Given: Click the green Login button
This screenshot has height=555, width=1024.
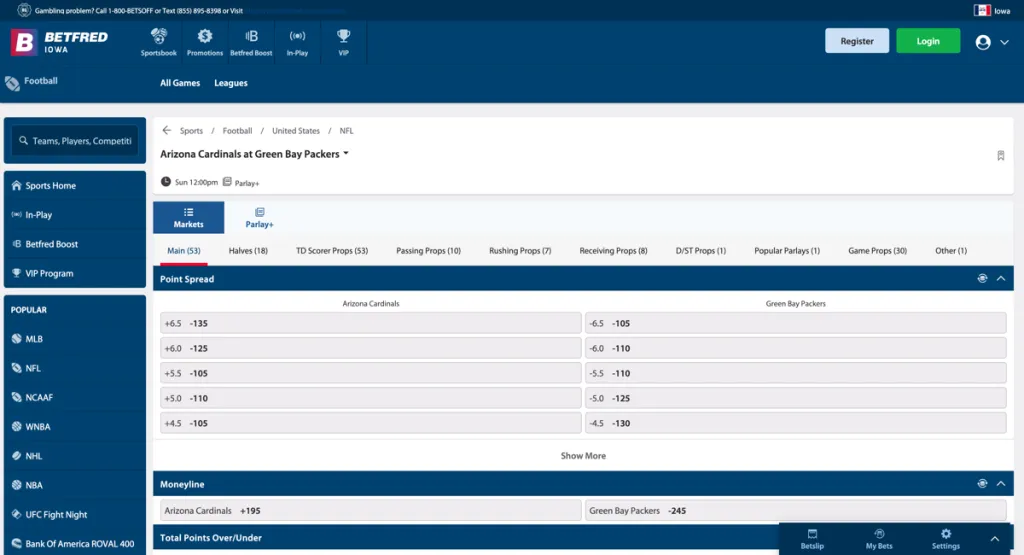Looking at the screenshot, I should [928, 40].
